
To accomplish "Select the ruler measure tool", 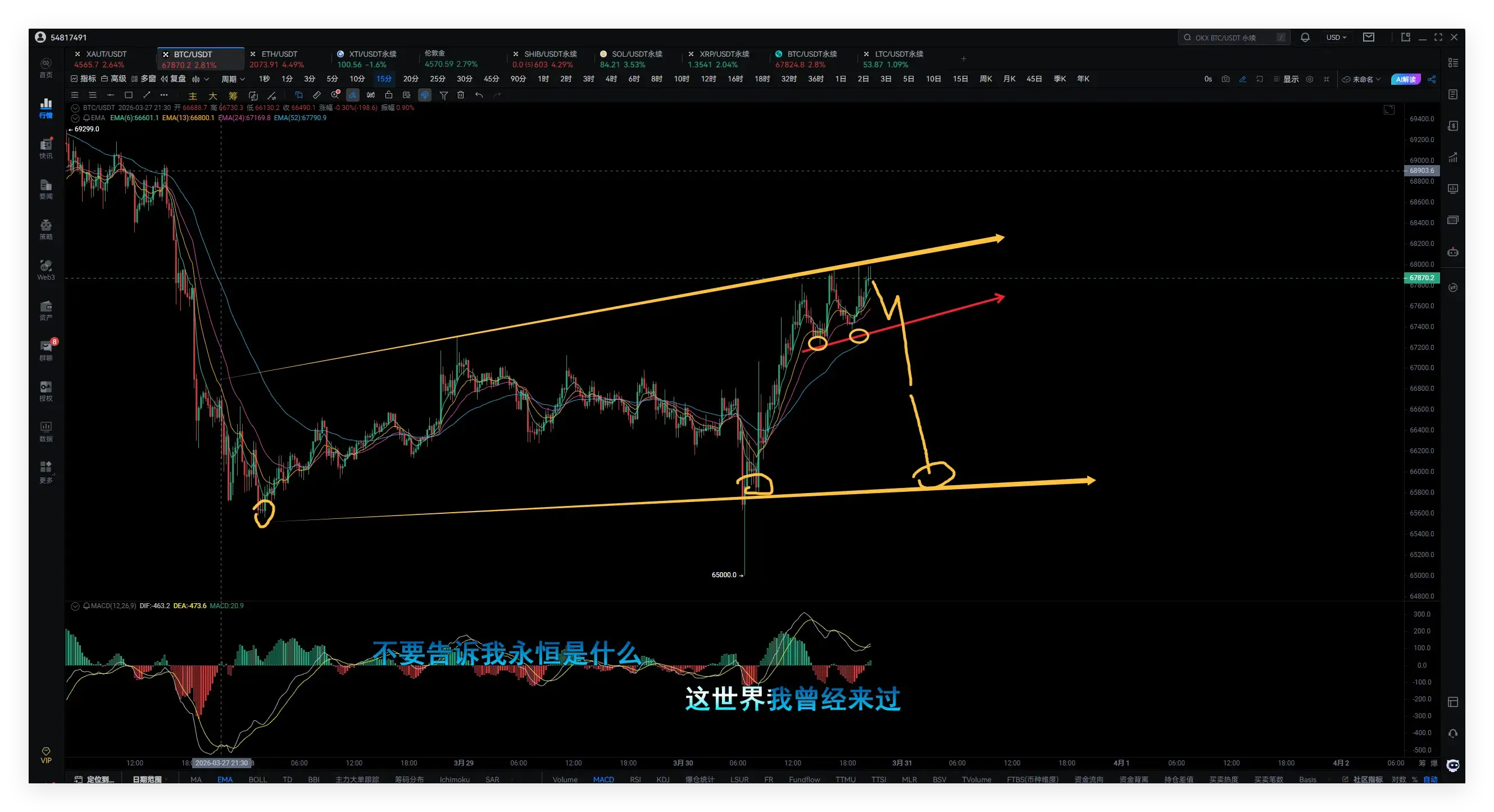I will (317, 95).
